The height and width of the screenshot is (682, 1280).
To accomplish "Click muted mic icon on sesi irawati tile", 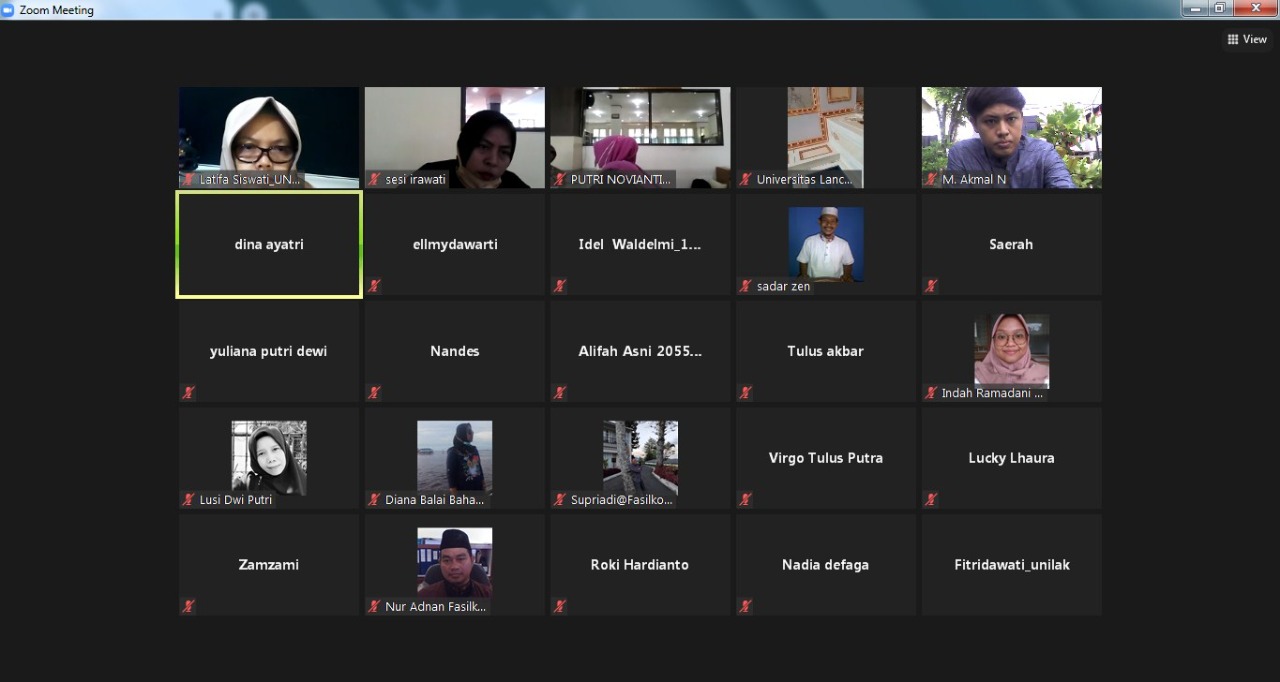I will pos(374,179).
